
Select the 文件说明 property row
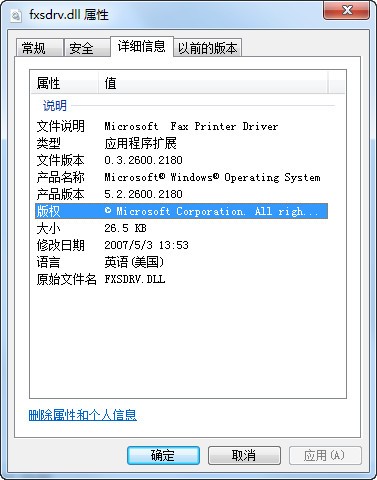click(181, 126)
